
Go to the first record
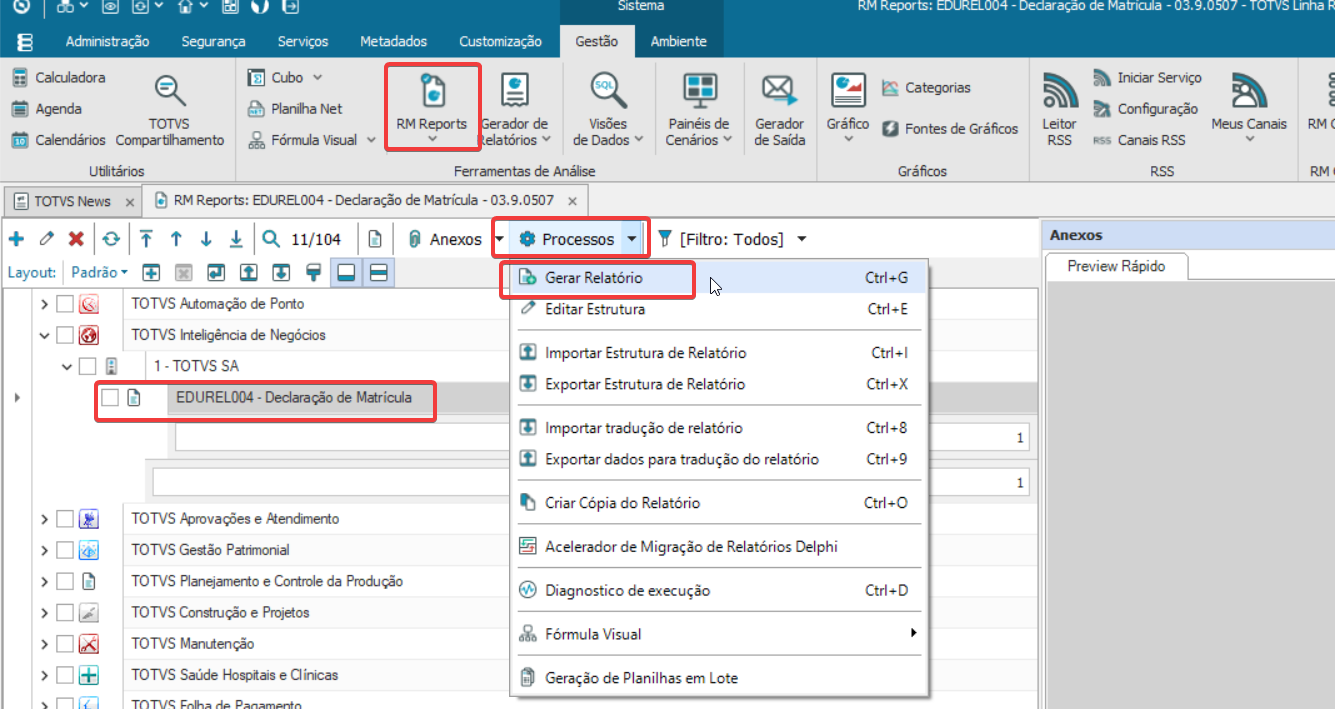(x=146, y=239)
